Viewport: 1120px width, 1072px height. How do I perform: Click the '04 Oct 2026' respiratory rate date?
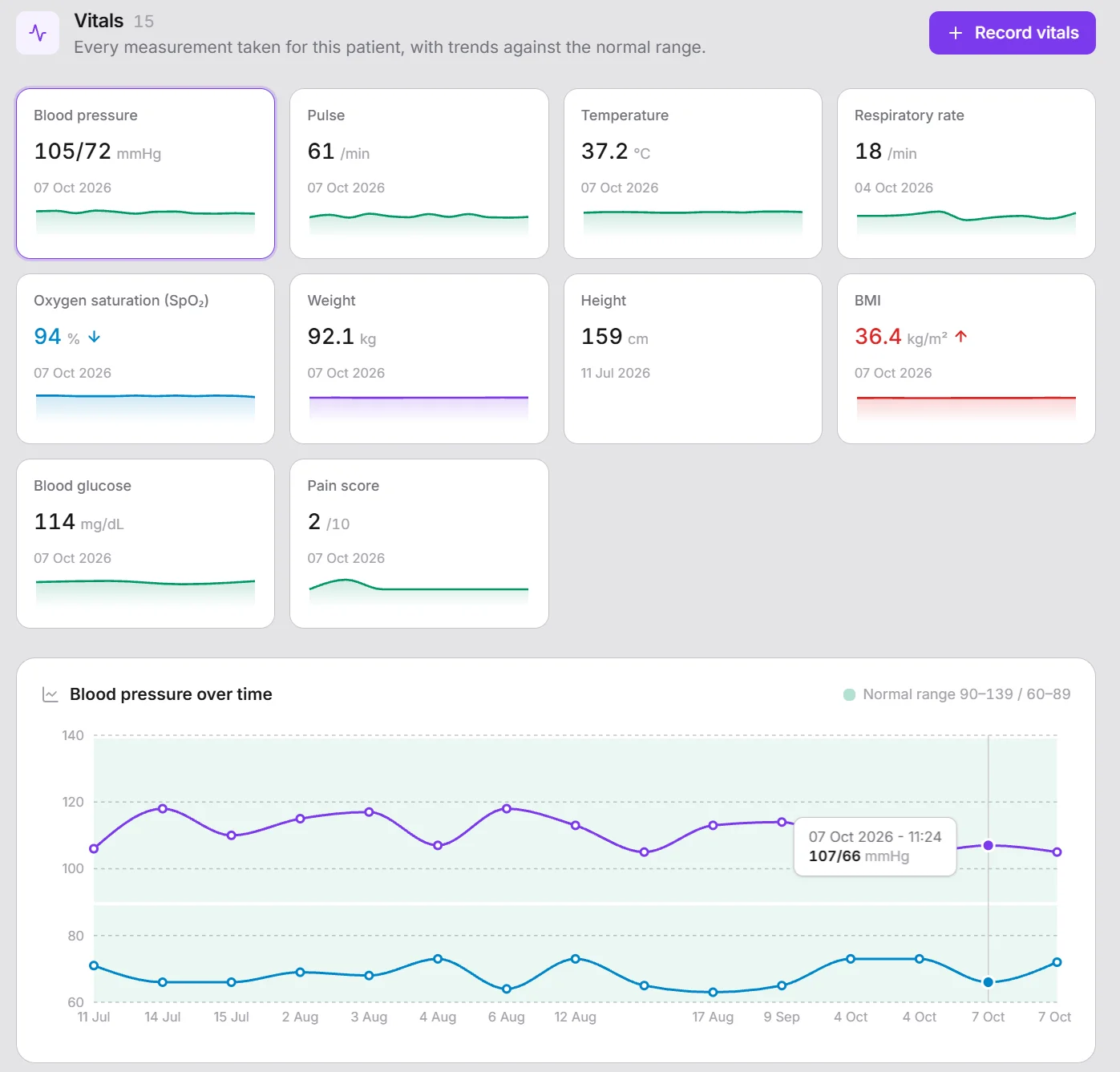pyautogui.click(x=894, y=188)
